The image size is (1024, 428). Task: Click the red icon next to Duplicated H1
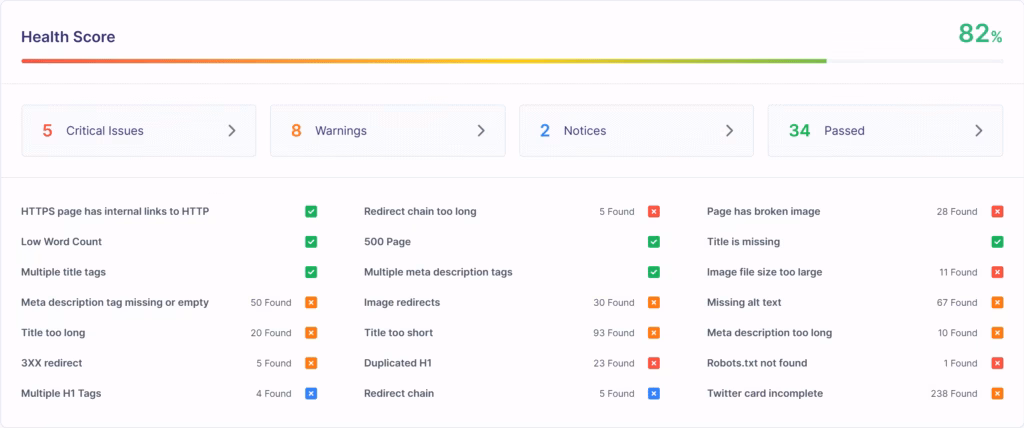tap(653, 363)
